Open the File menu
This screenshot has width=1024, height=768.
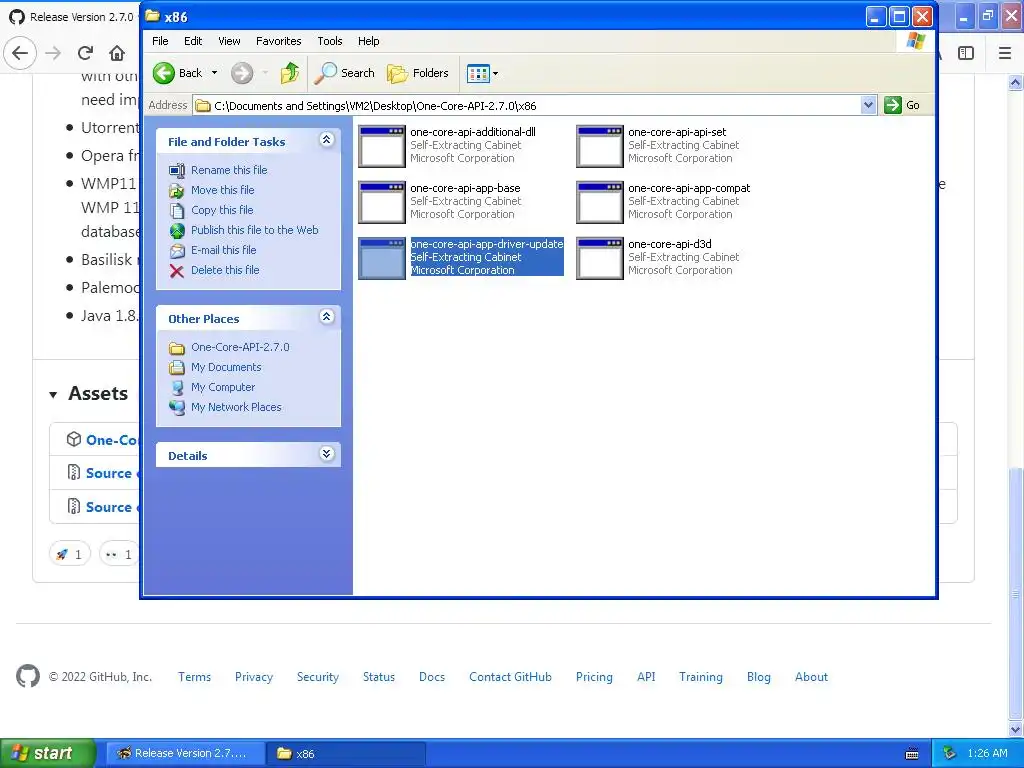(x=160, y=41)
